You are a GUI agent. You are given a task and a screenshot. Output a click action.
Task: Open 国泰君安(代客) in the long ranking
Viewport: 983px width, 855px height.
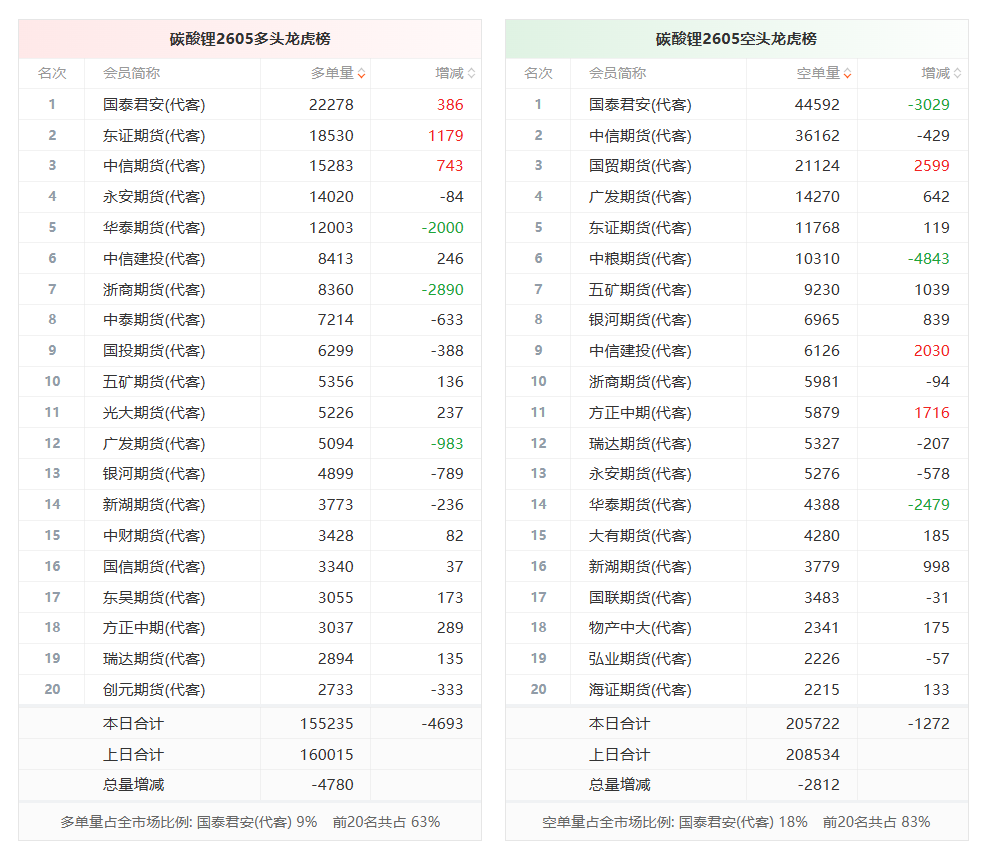coord(154,105)
